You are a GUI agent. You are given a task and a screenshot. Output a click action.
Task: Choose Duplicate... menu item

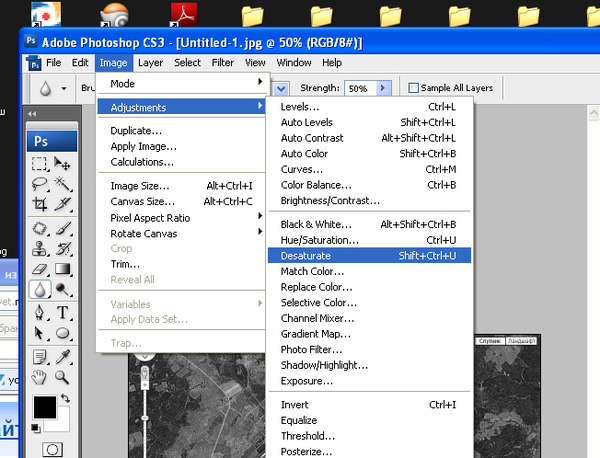coord(181,130)
